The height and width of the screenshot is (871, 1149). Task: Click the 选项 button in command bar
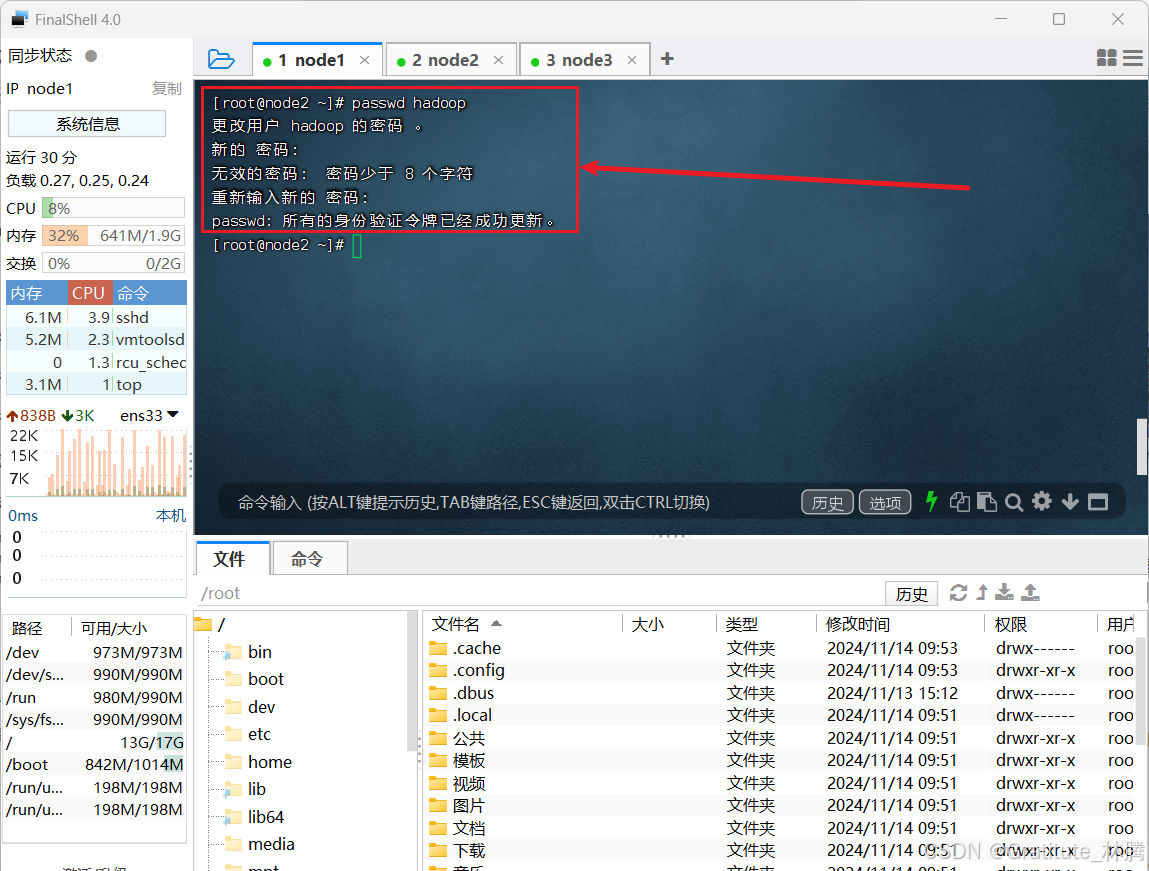[885, 503]
